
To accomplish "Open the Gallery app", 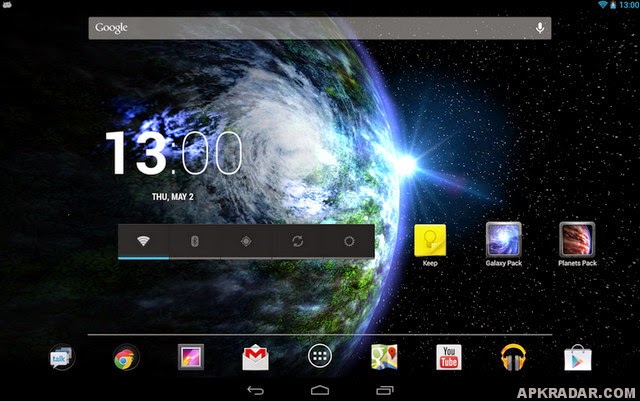I will pos(191,357).
